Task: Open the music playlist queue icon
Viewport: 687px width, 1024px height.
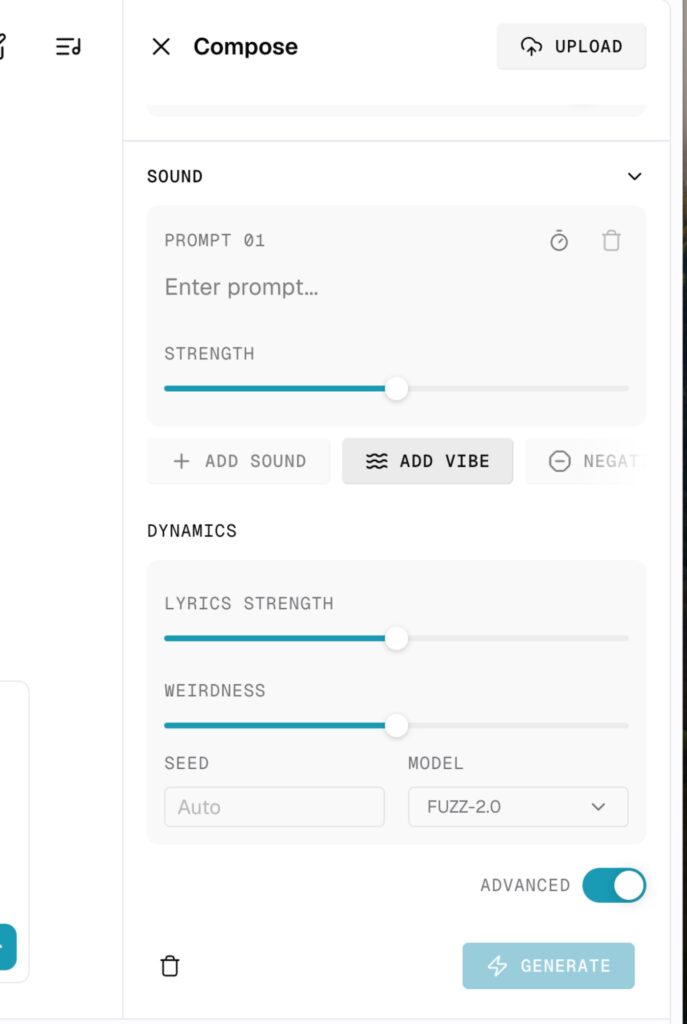Action: [66, 46]
